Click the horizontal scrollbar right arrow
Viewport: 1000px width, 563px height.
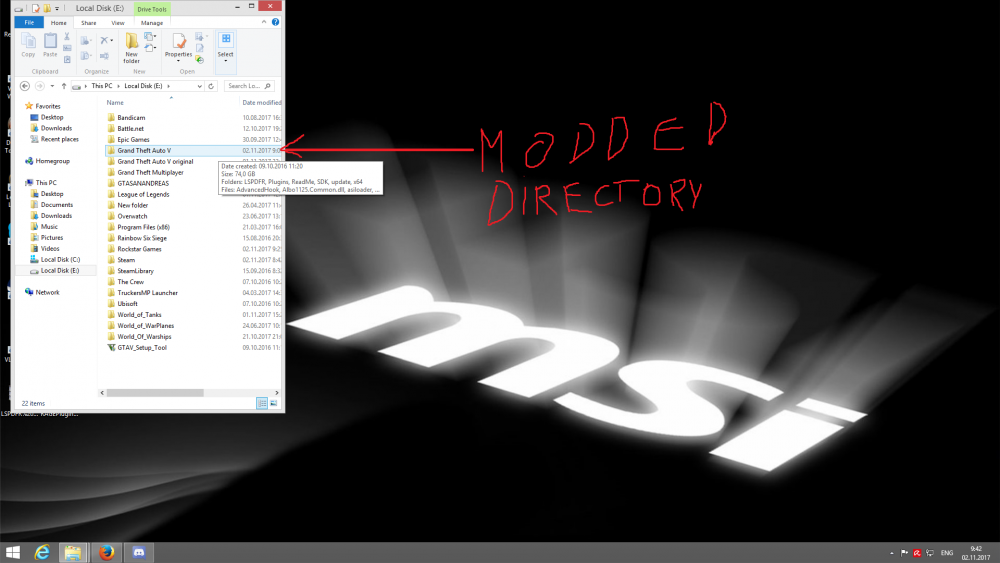tap(277, 393)
